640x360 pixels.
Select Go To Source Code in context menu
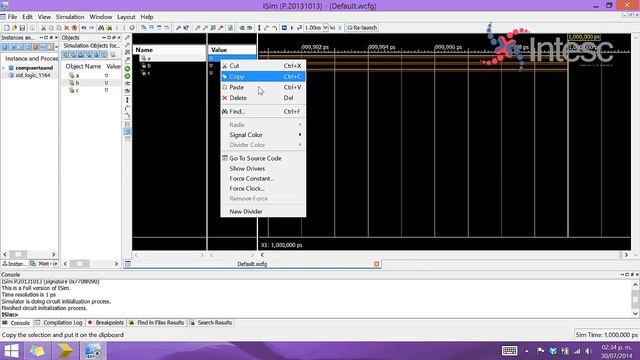click(x=263, y=158)
